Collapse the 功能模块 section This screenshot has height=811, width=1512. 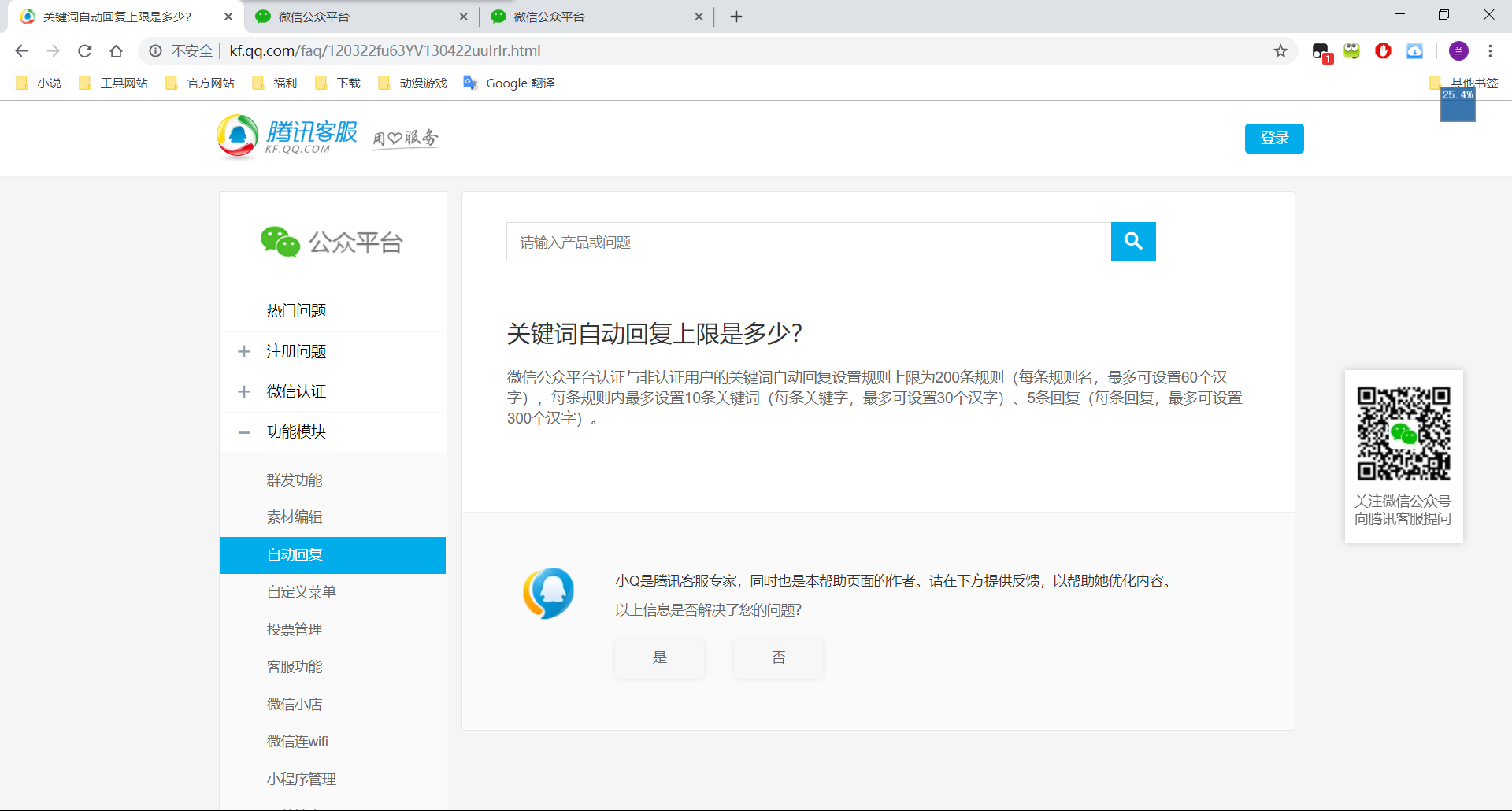244,431
